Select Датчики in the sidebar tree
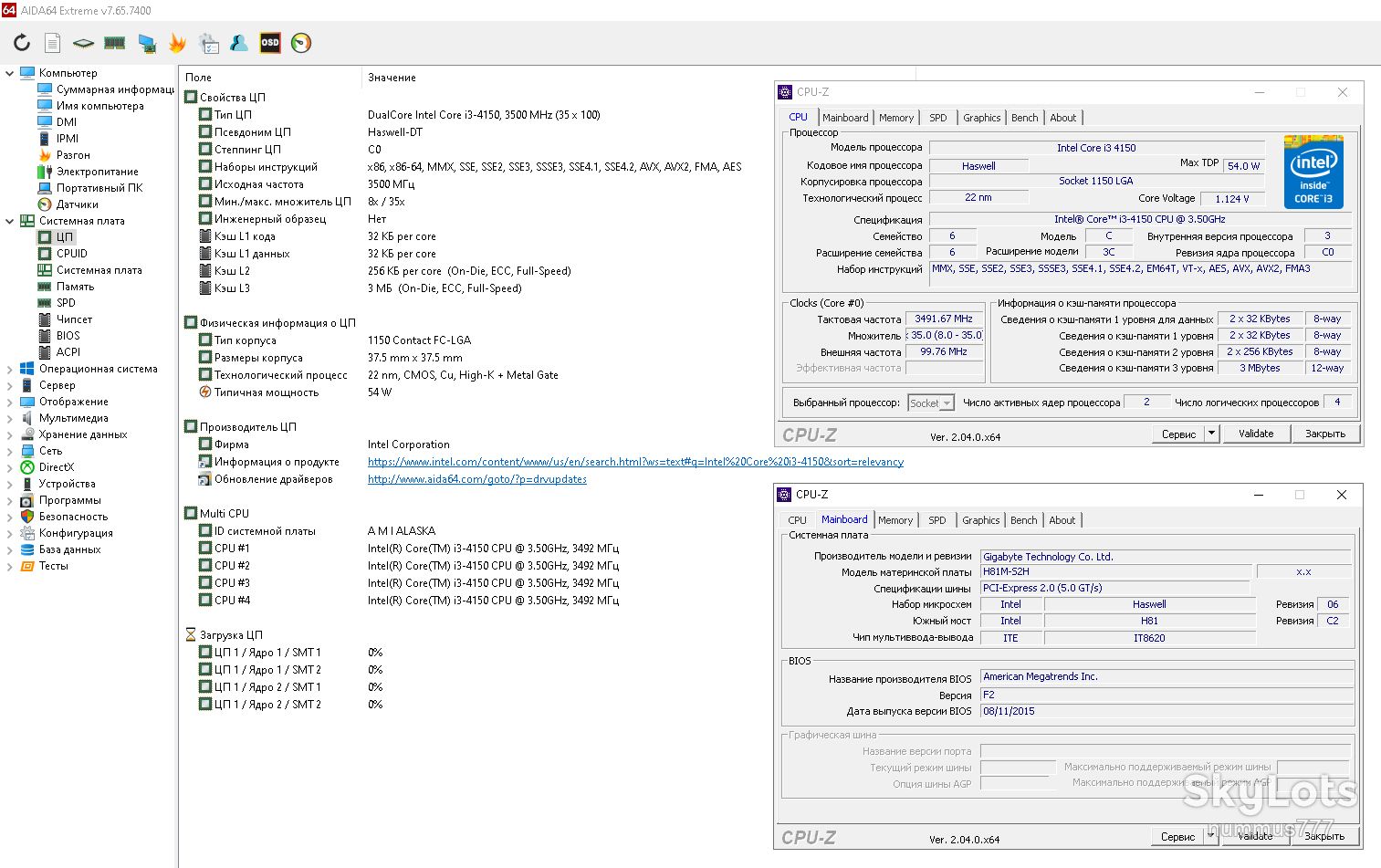 (78, 204)
